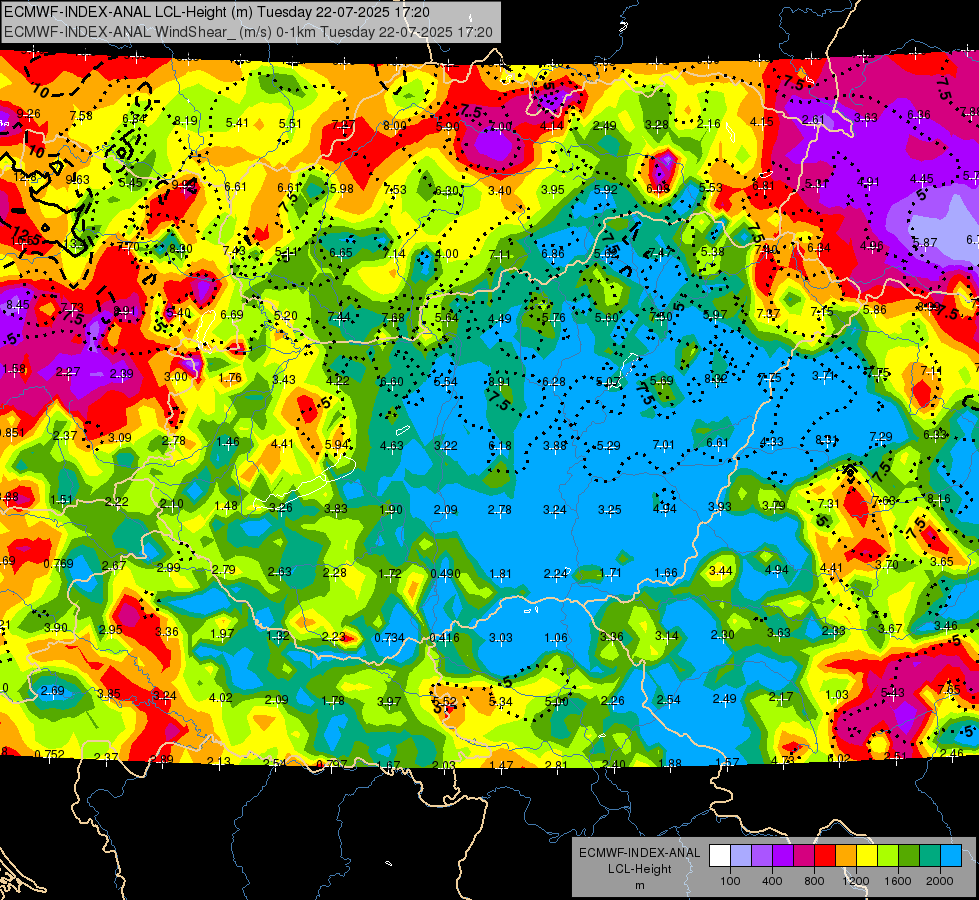Image resolution: width=979 pixels, height=900 pixels.
Task: Click the wind shear value 8.45
Action: [x=17, y=305]
